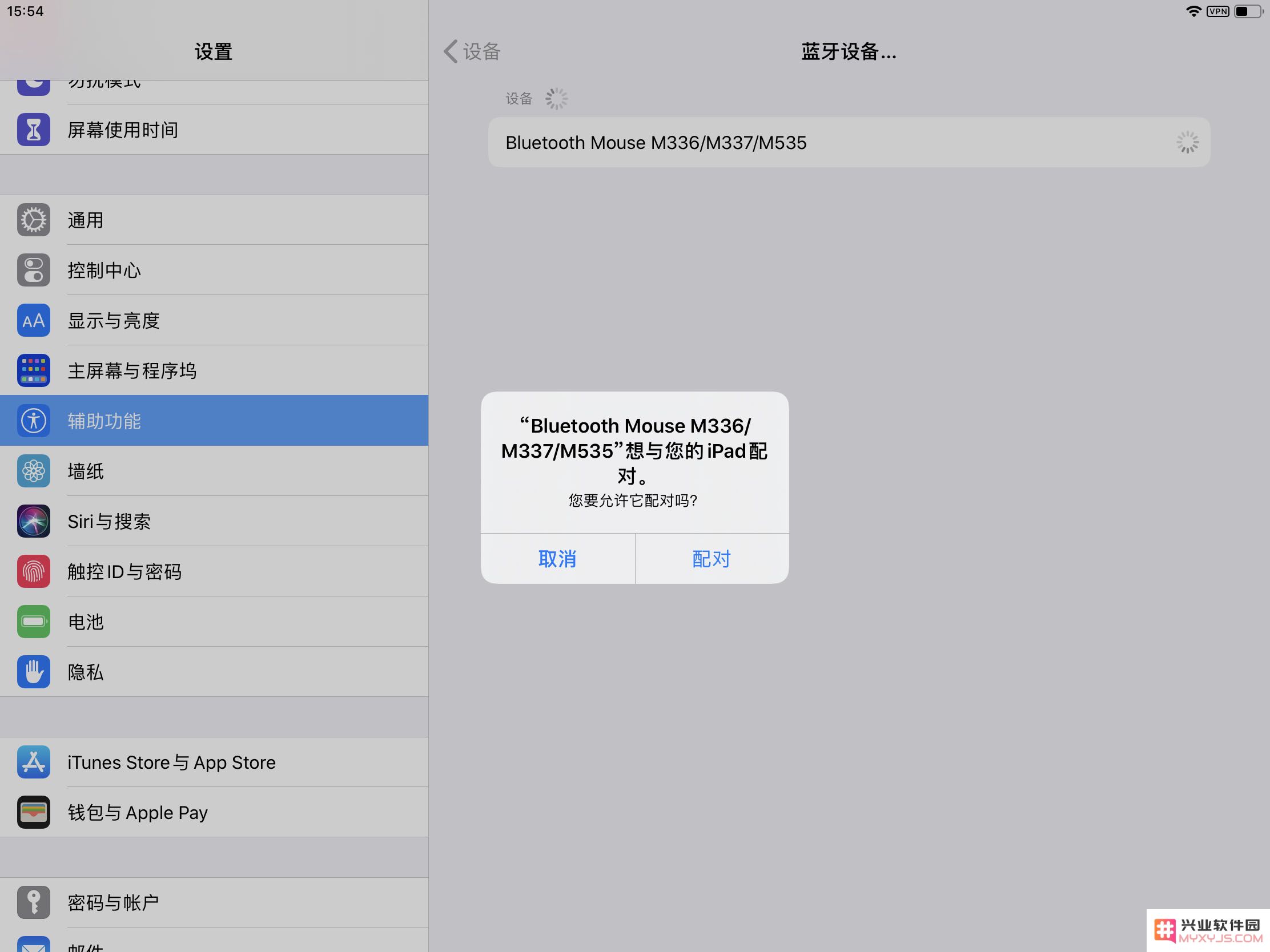Tap the 配对 (Pair) button in dialog
This screenshot has height=952, width=1270.
pos(712,558)
